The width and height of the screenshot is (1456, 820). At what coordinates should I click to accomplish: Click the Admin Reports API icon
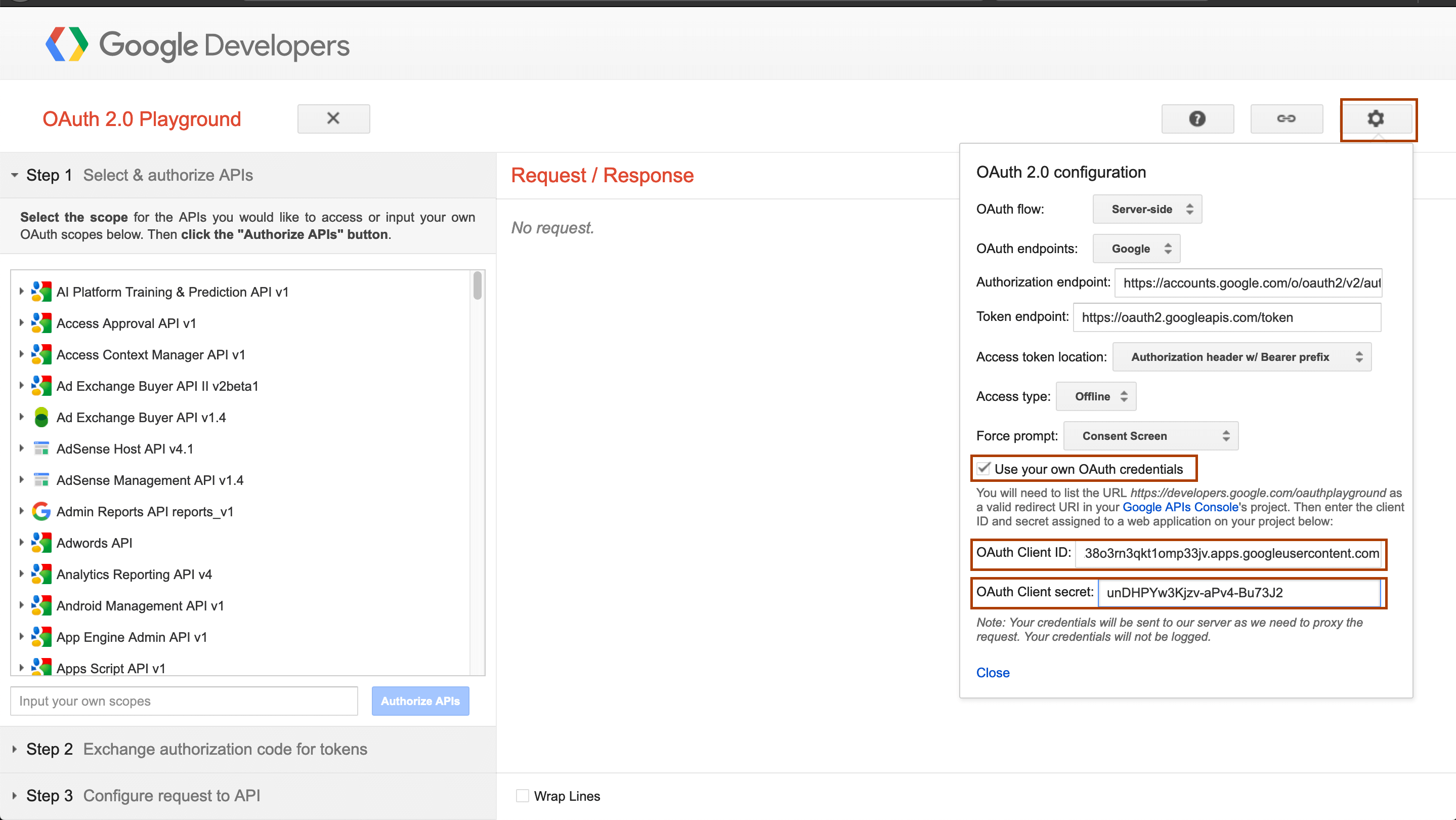click(x=42, y=511)
